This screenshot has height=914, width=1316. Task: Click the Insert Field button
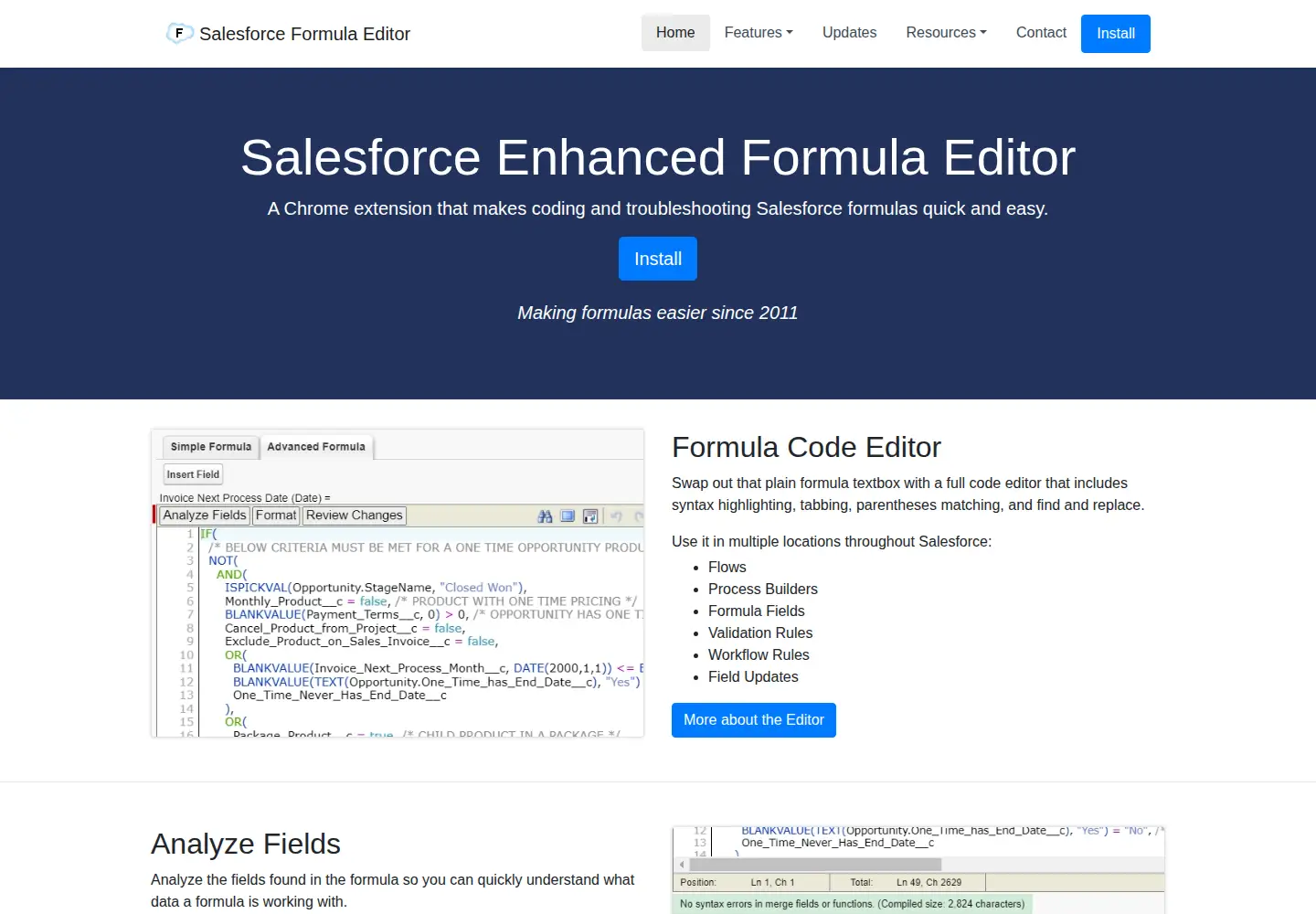193,474
